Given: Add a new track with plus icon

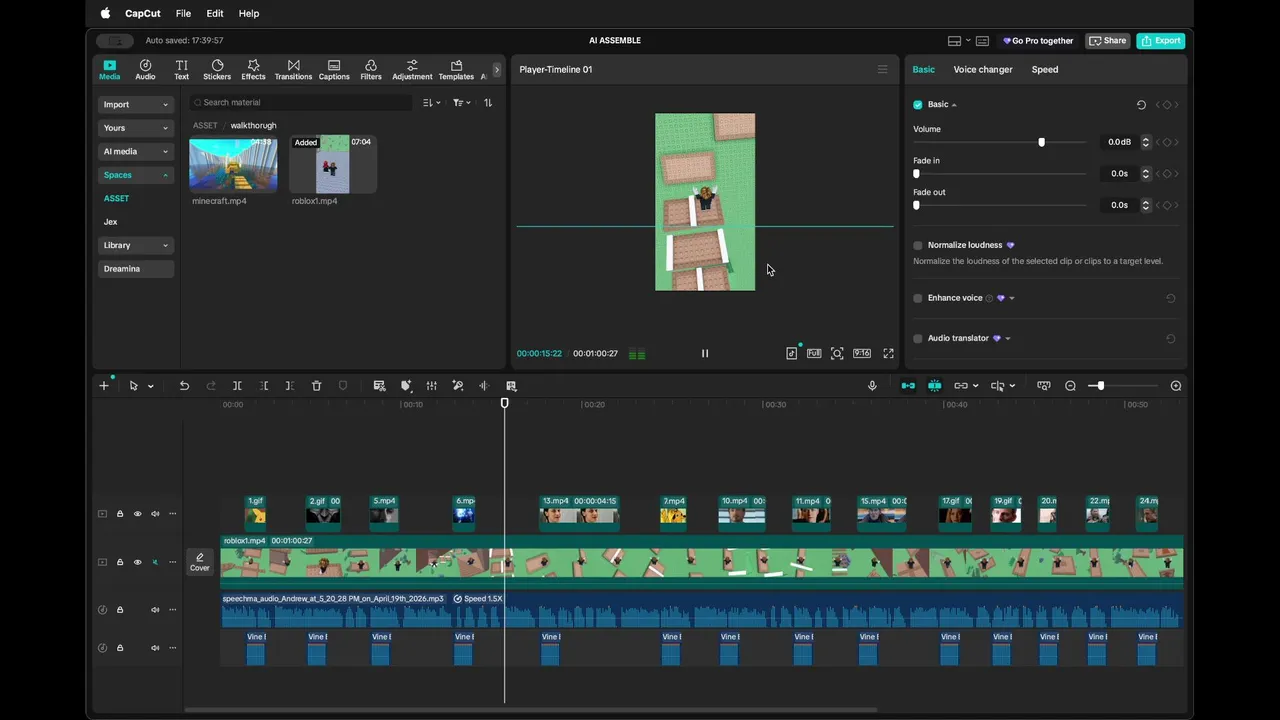Looking at the screenshot, I should pyautogui.click(x=104, y=386).
